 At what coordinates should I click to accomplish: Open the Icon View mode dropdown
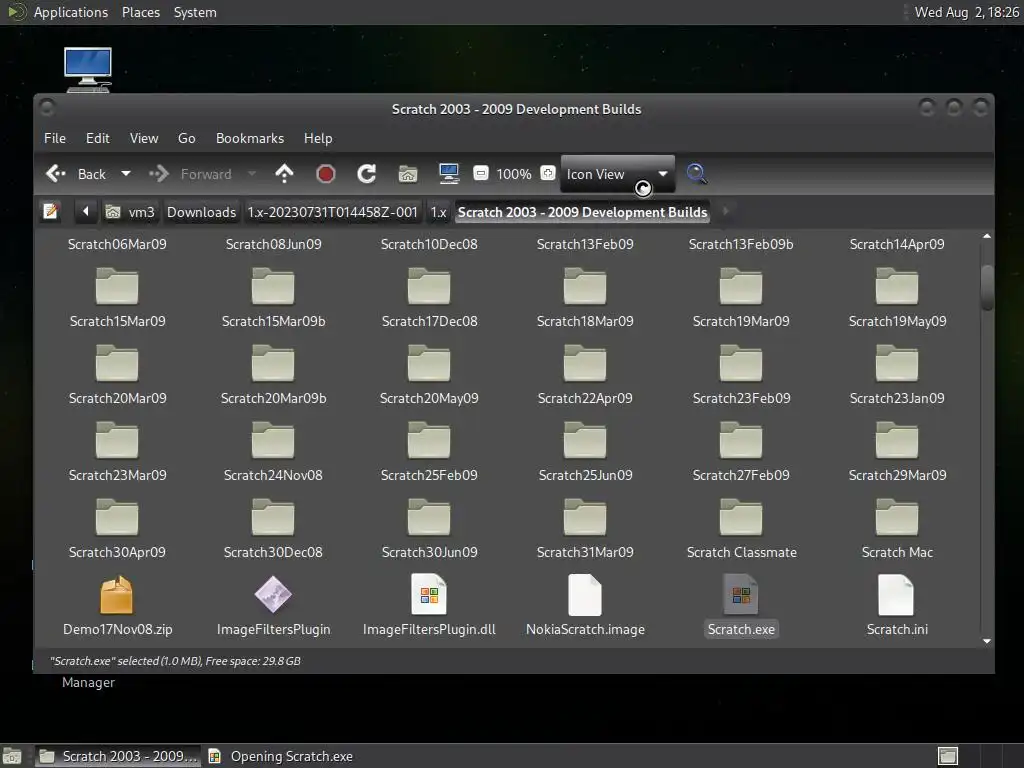point(617,174)
